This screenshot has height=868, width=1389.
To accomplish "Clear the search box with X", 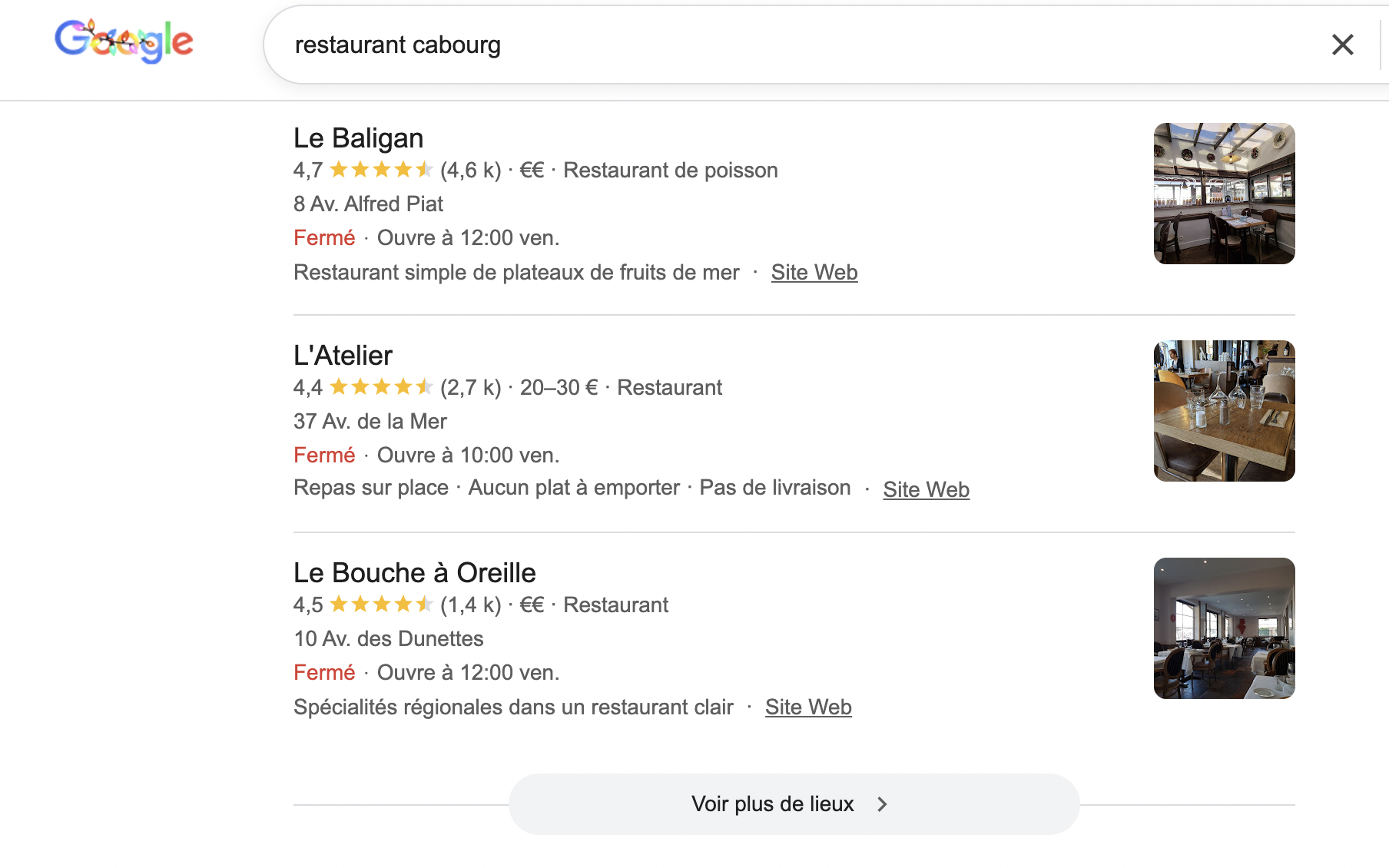I will coord(1342,45).
